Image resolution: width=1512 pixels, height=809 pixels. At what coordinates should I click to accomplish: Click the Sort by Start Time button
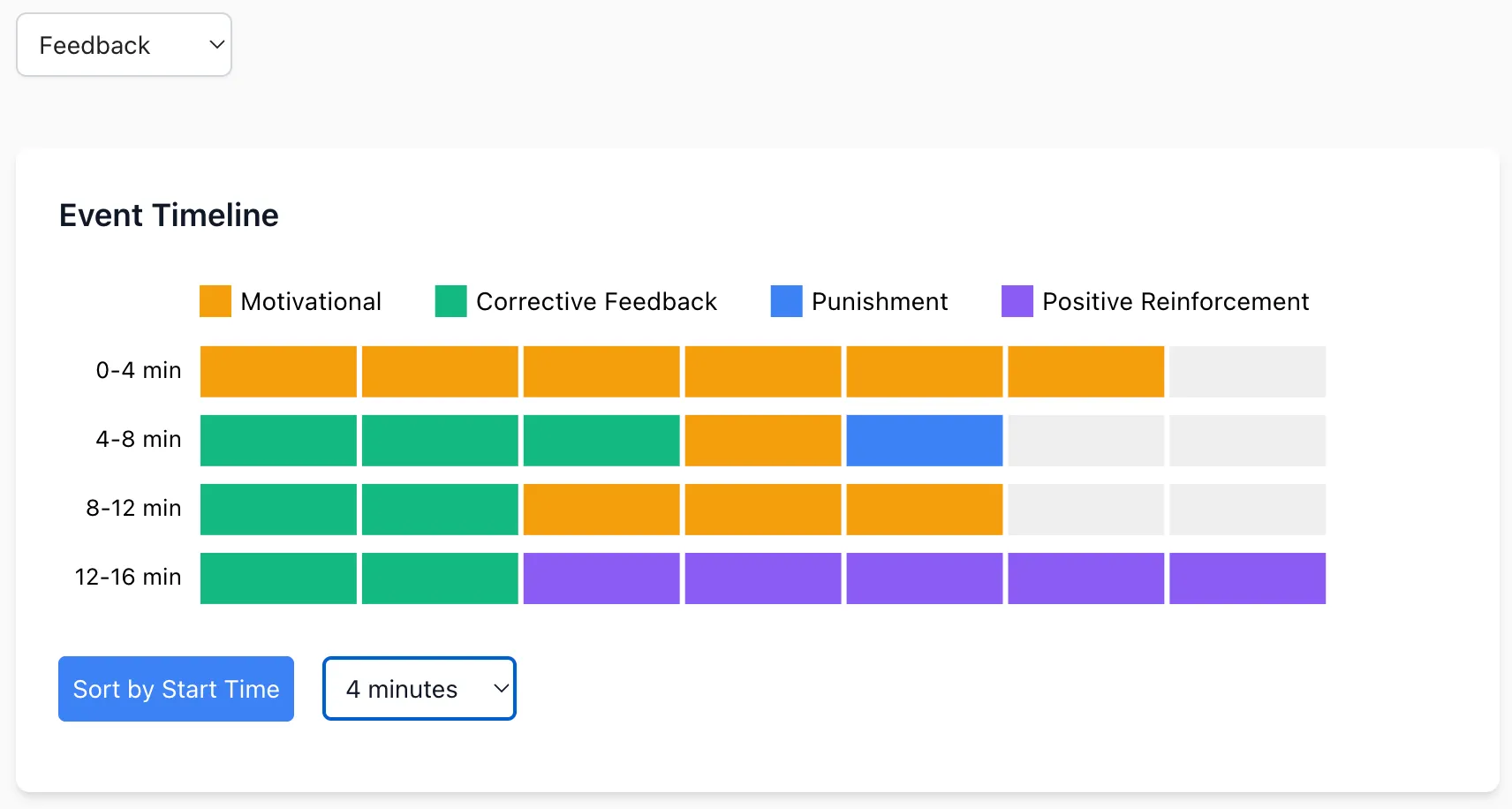coord(176,689)
